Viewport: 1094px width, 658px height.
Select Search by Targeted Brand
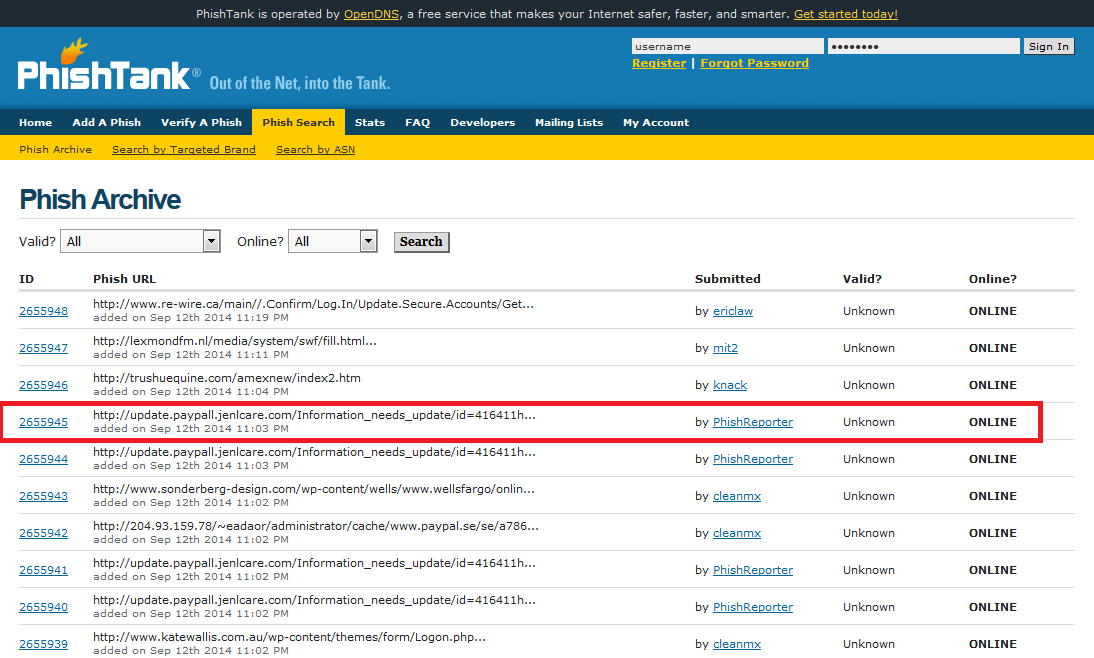pos(183,149)
